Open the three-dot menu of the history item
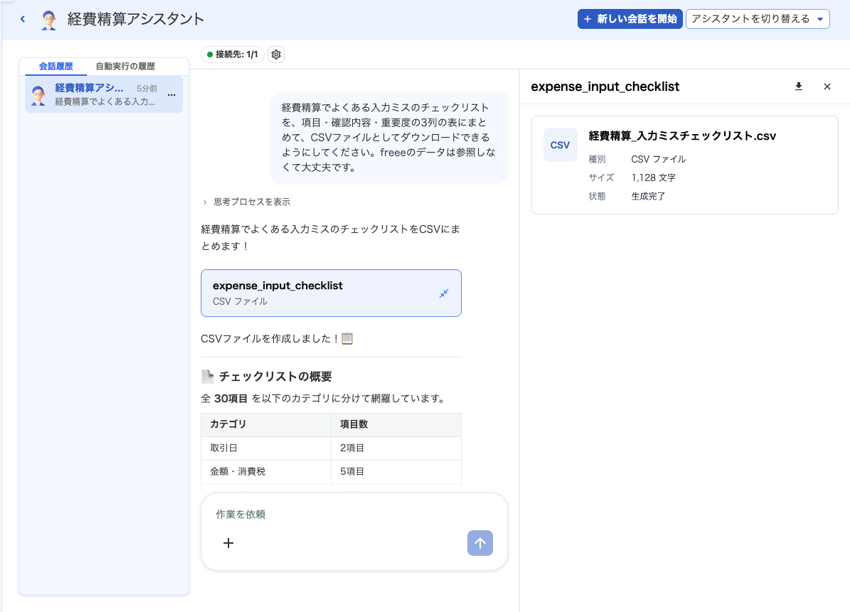 pos(171,95)
